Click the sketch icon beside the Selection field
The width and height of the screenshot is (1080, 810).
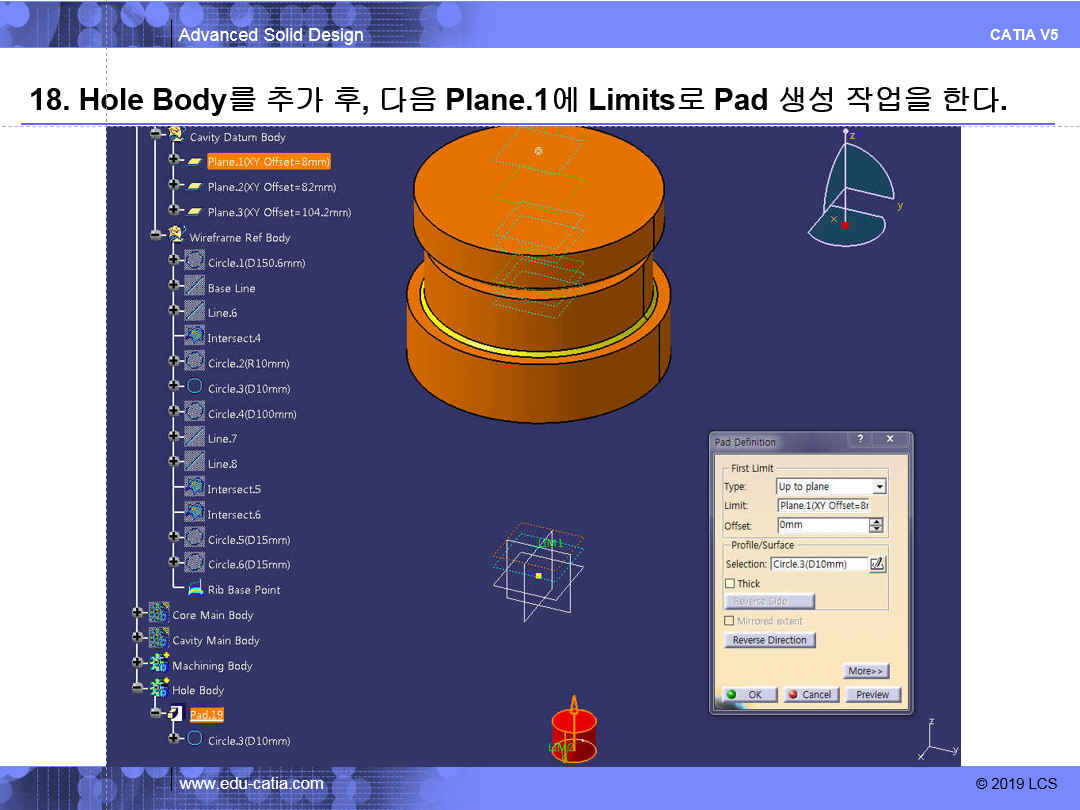click(878, 564)
